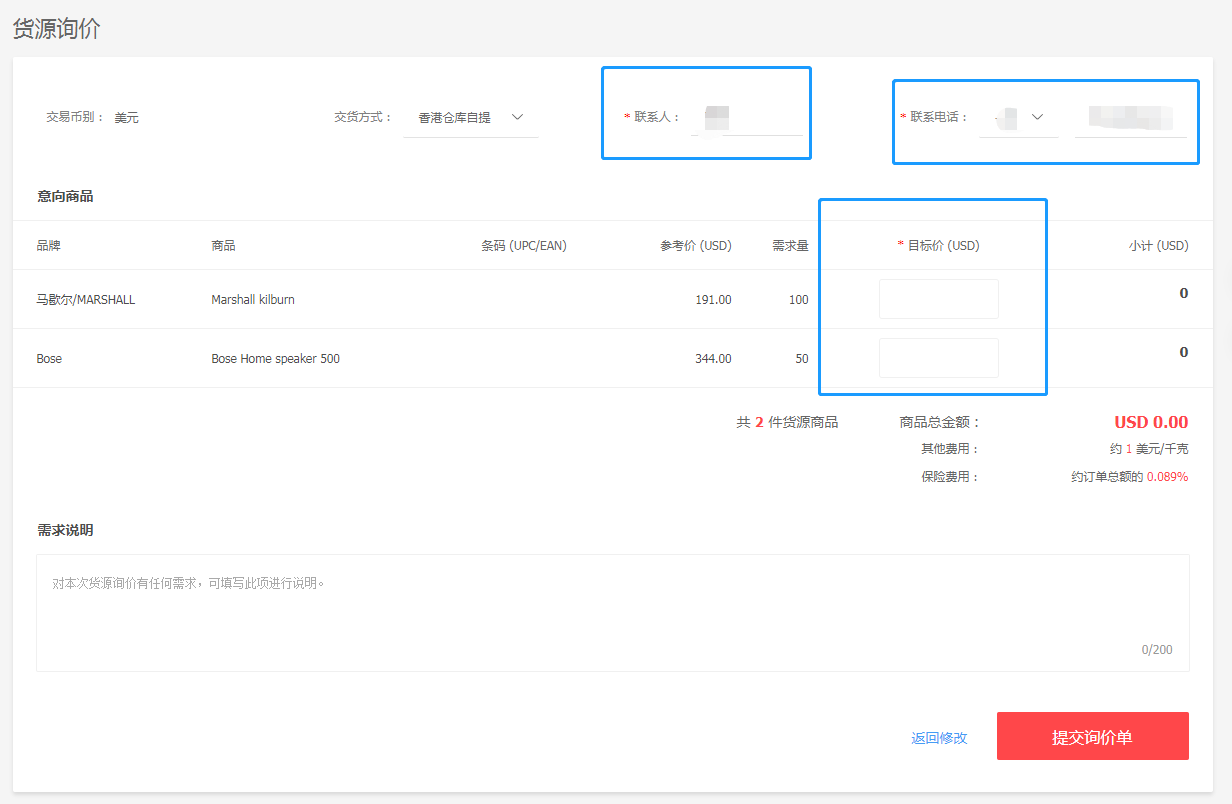Click into the 需求说明 description text area

pyautogui.click(x=612, y=612)
